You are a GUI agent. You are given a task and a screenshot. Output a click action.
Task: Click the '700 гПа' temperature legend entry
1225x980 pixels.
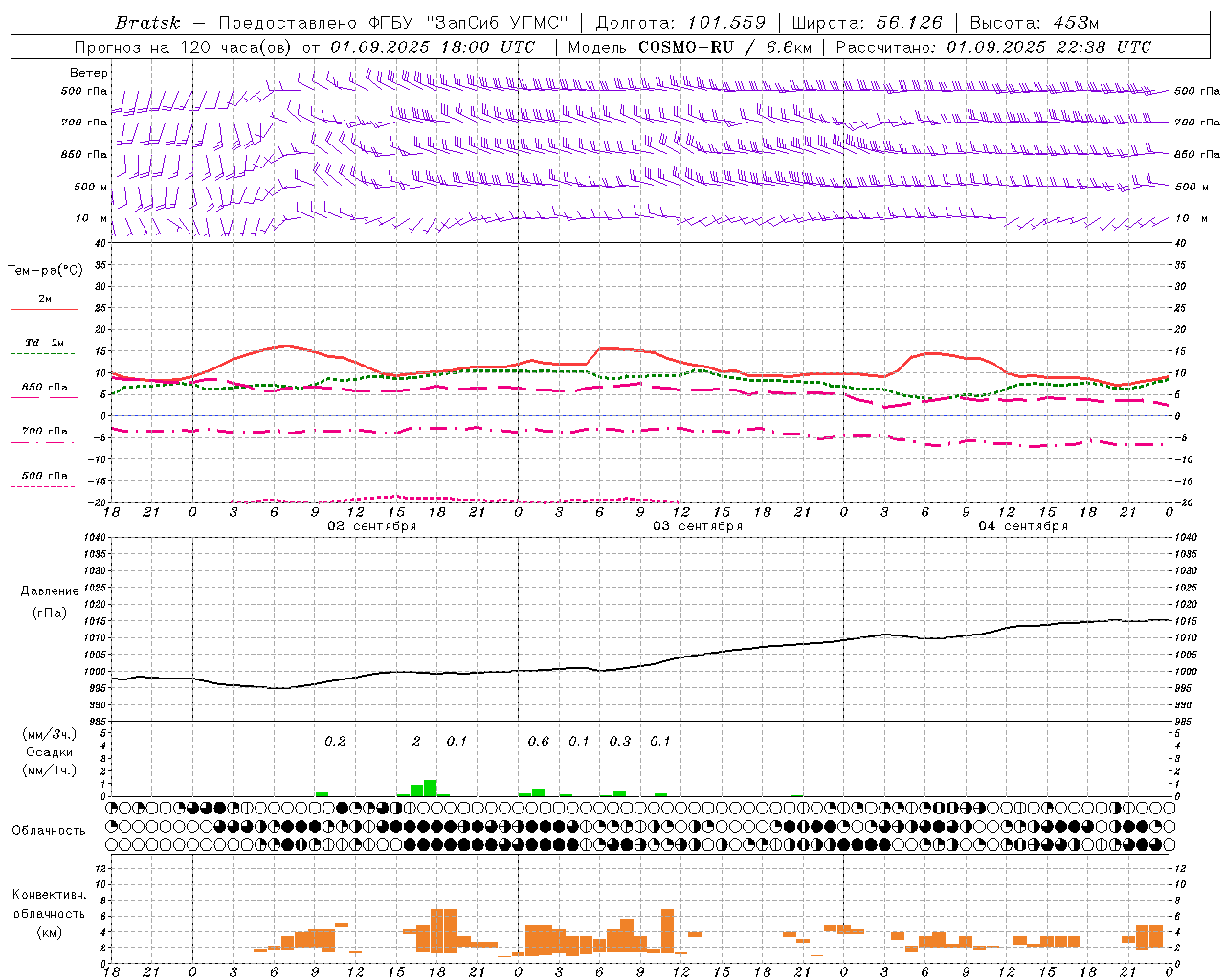point(44,431)
